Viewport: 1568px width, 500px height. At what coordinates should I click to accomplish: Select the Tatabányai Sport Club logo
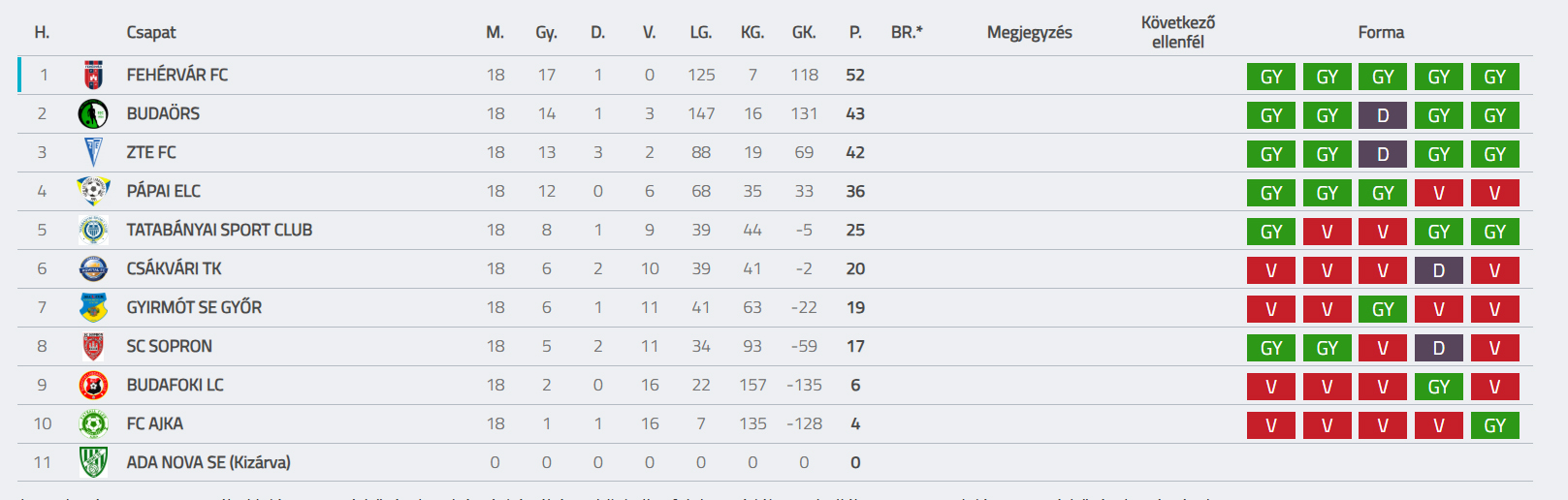point(93,230)
